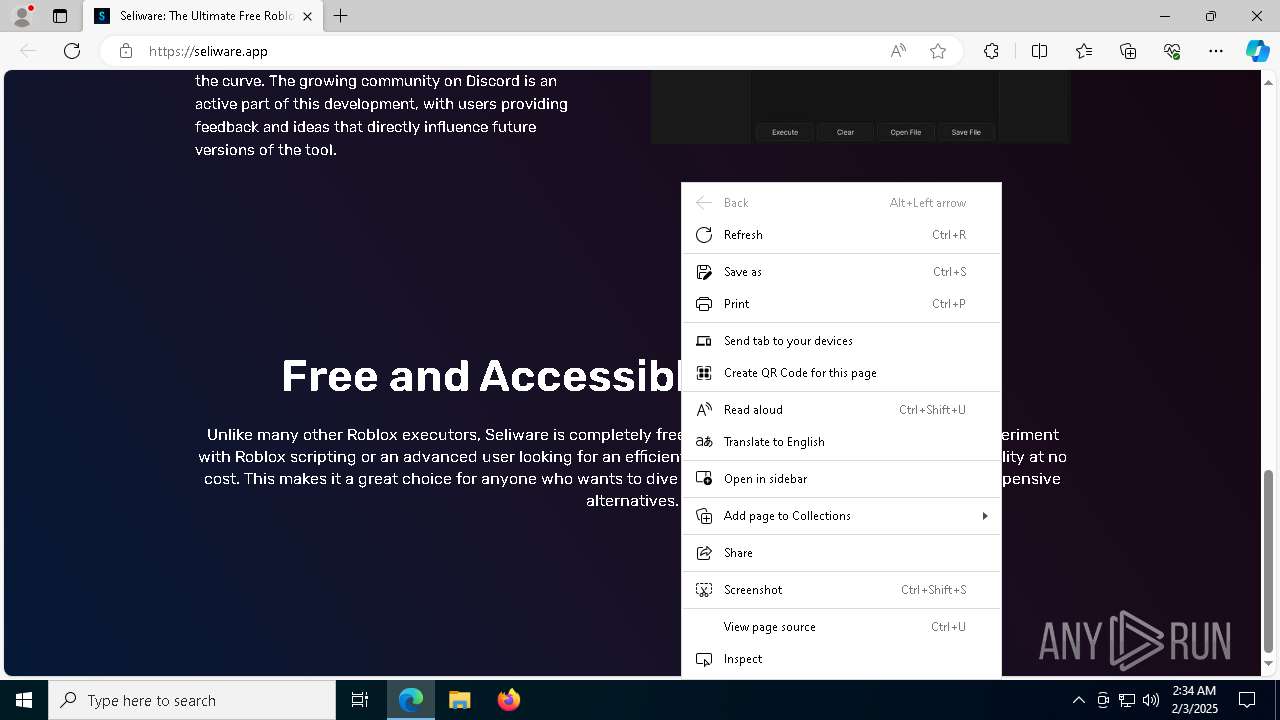1280x720 pixels.
Task: Open the clock showing 2:34 AM
Action: click(x=1194, y=700)
